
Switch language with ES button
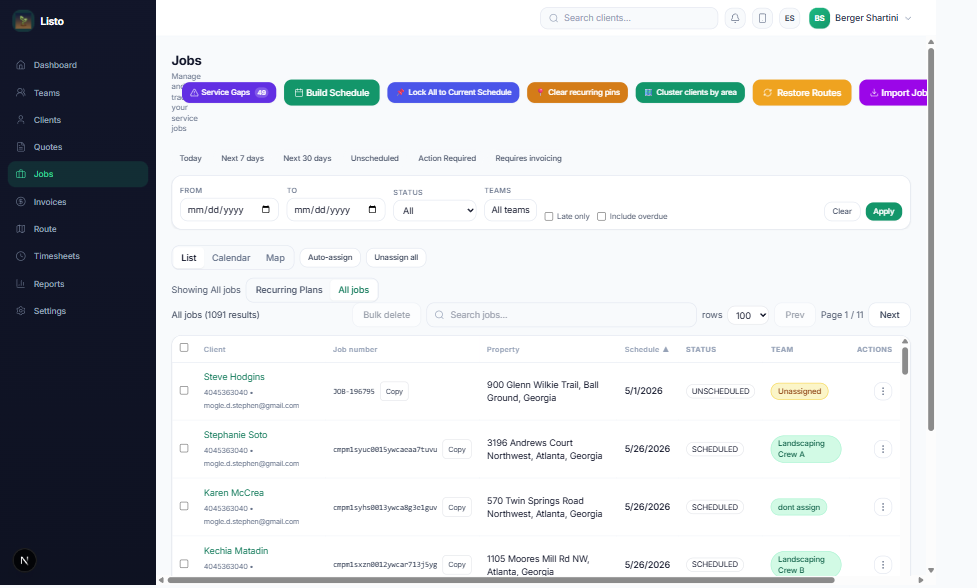coord(789,18)
